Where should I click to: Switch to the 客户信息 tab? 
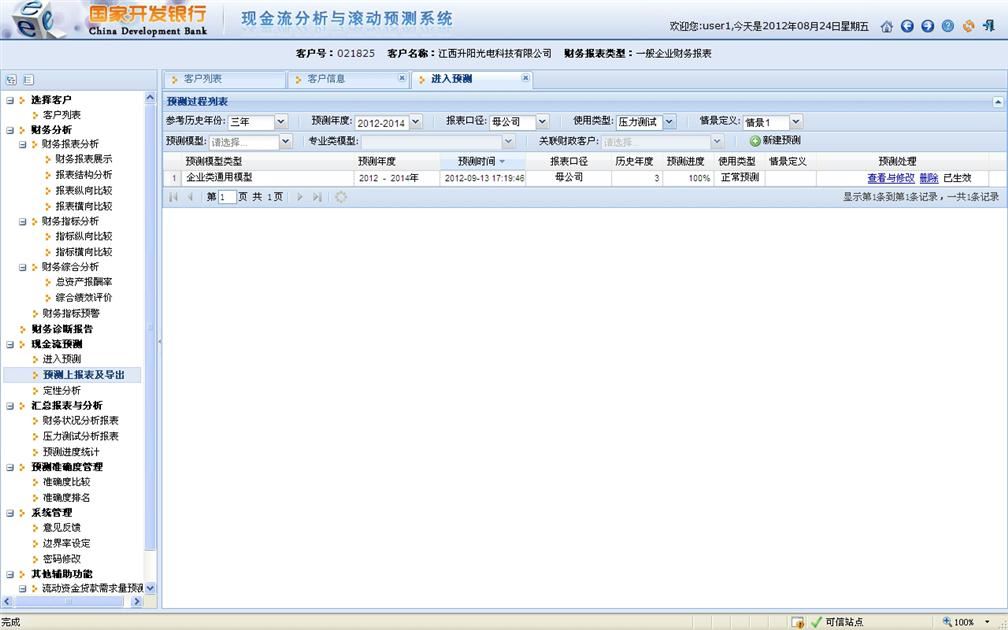click(x=348, y=79)
